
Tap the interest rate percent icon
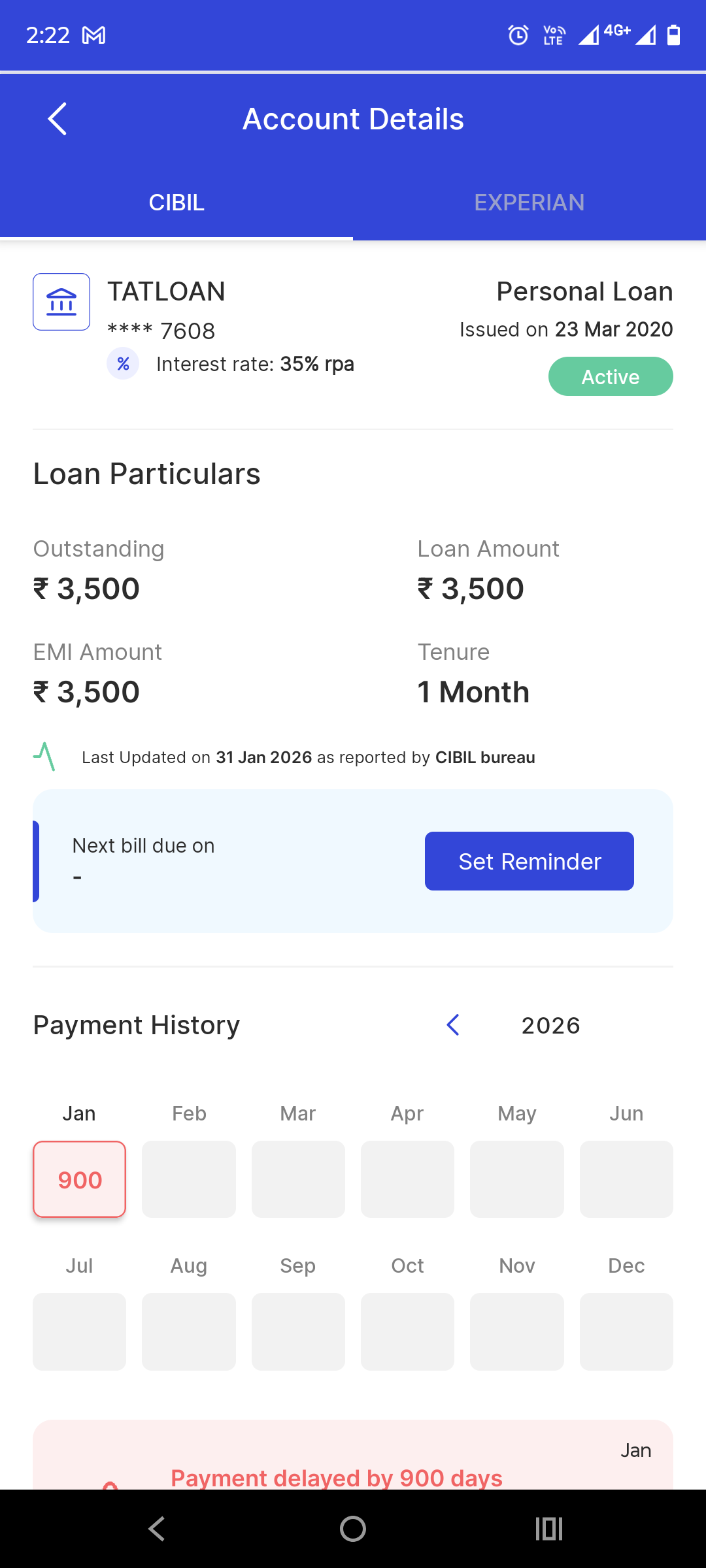pyautogui.click(x=123, y=364)
